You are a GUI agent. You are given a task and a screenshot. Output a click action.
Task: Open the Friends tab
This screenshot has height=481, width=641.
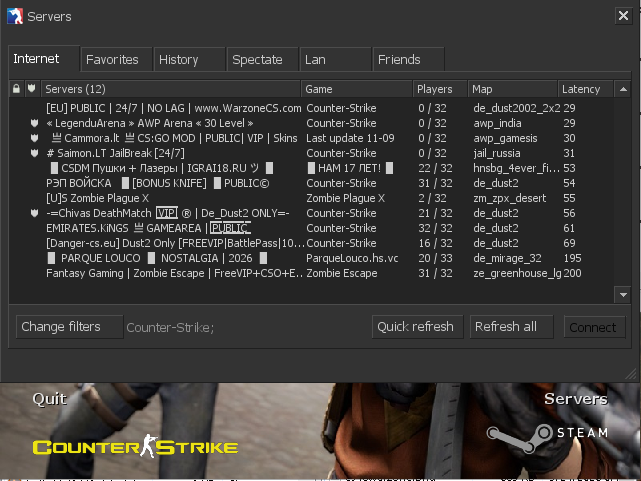pyautogui.click(x=399, y=60)
